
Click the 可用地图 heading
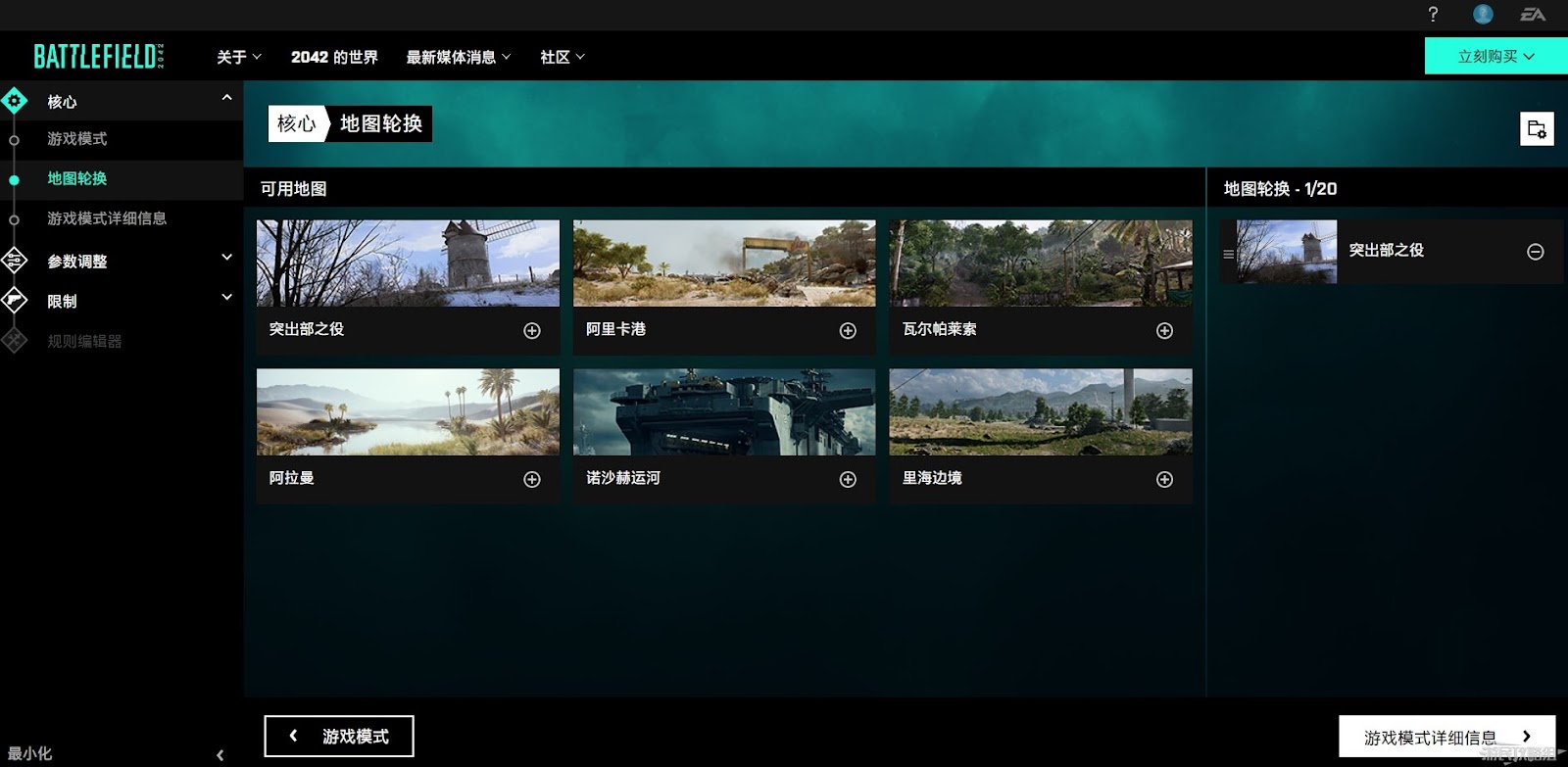pyautogui.click(x=294, y=189)
